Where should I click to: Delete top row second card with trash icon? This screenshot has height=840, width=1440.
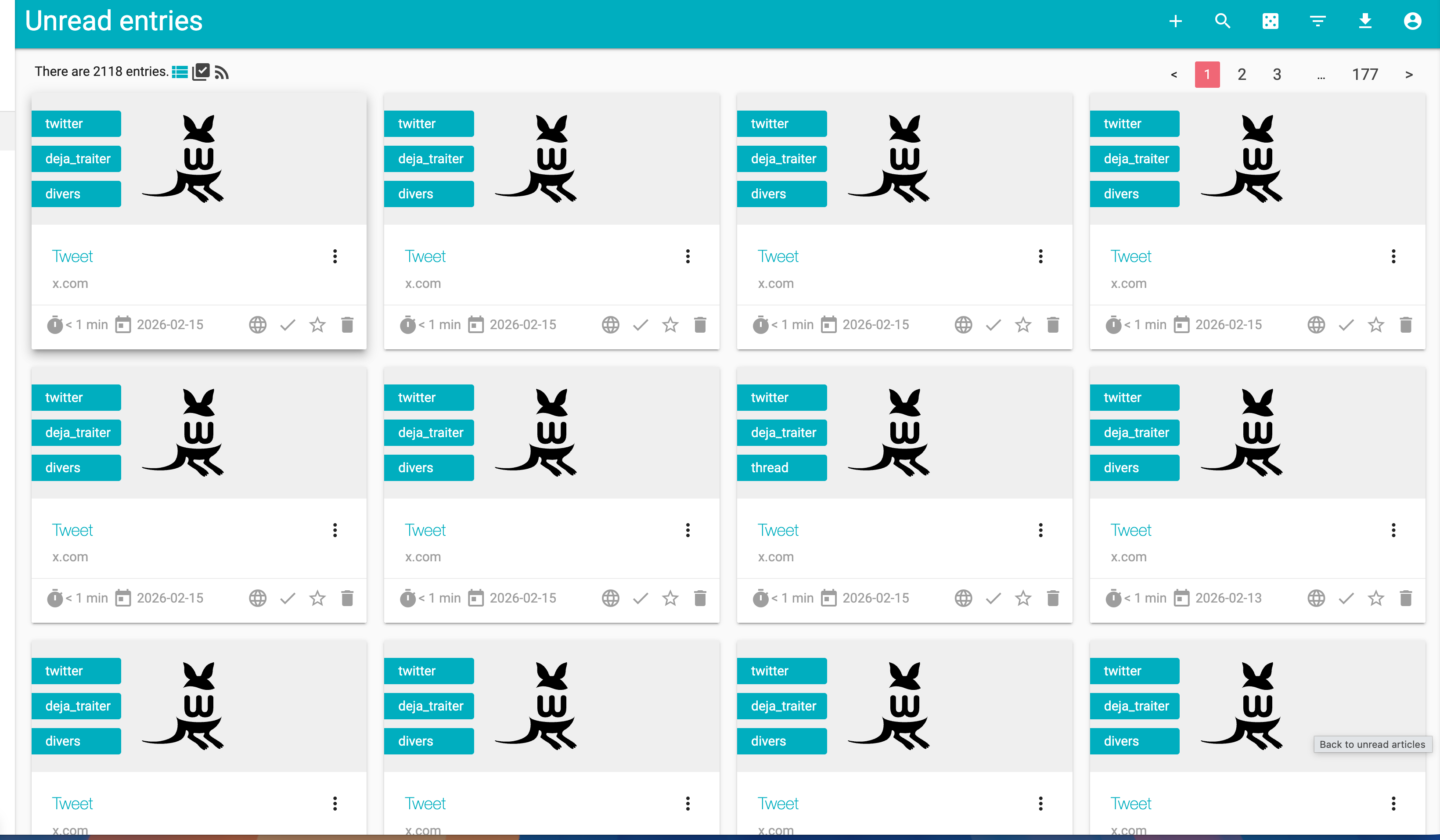pos(699,325)
